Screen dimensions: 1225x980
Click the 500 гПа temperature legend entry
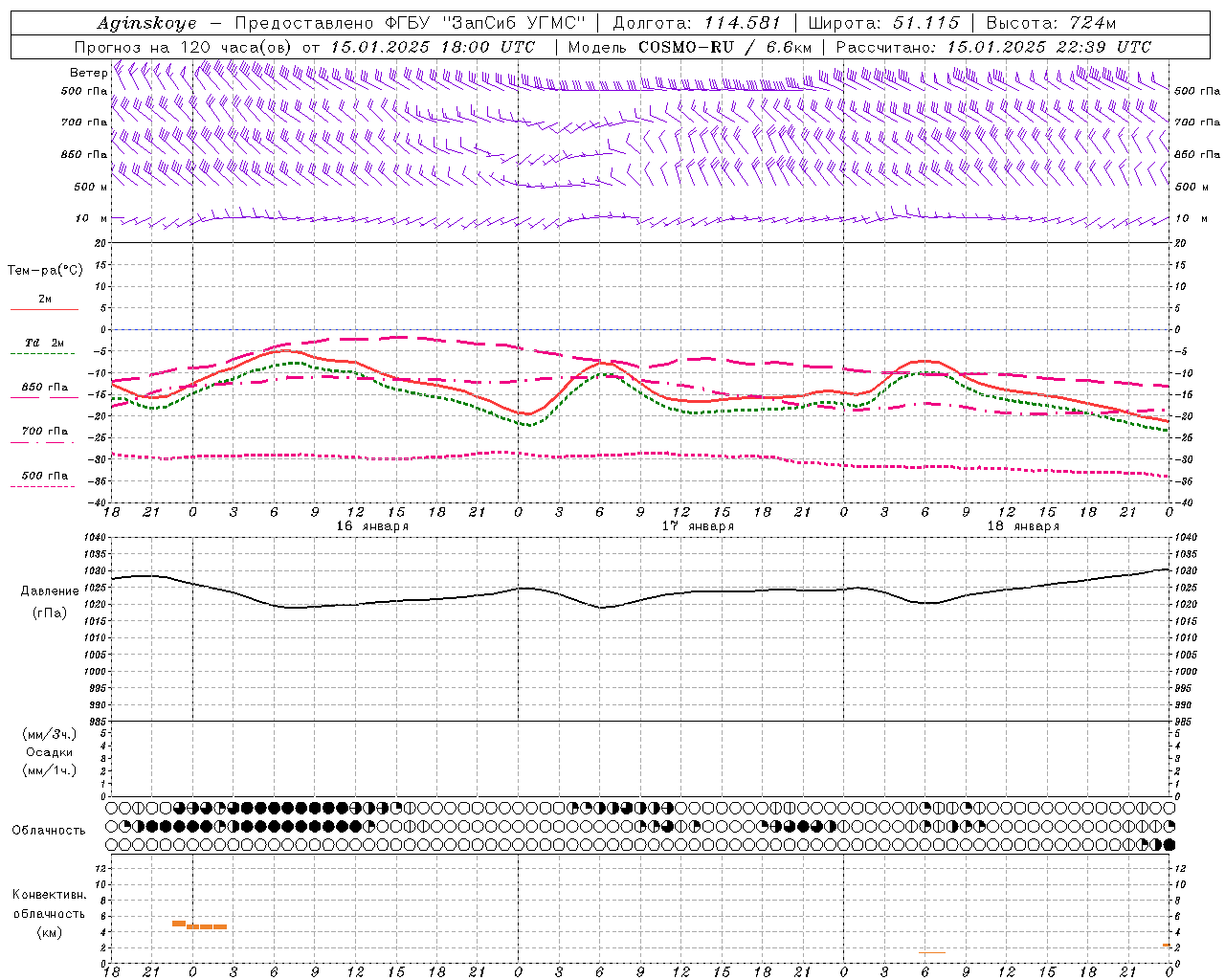[45, 476]
